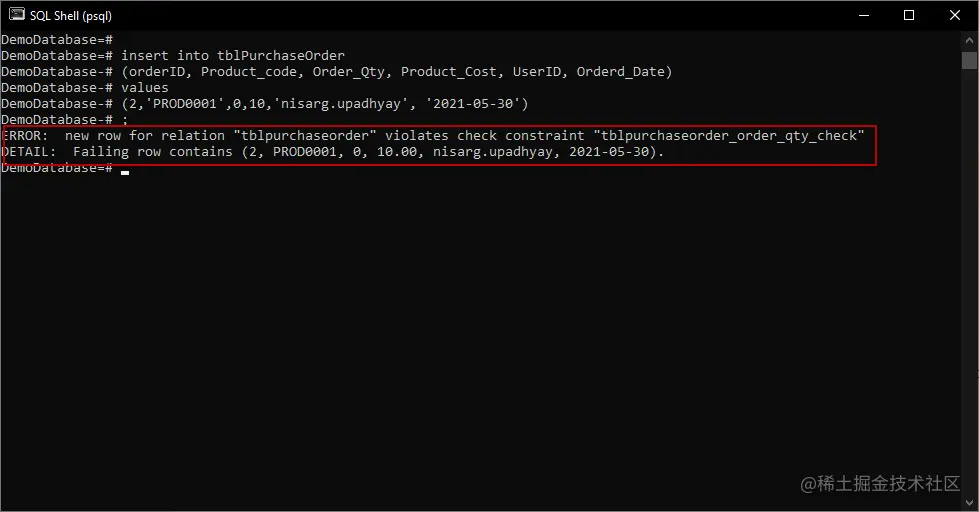
Task: Click the tblpurchaseorder_order_qty_check constraint name
Action: 729,135
